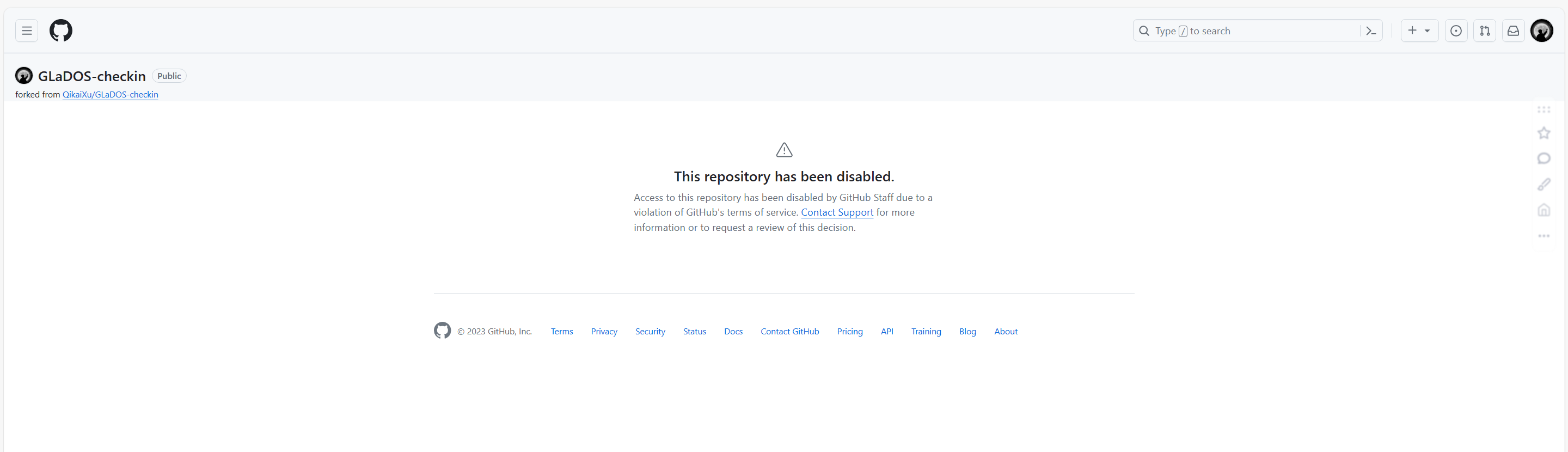
Task: Open the Pricing footer link
Action: 850,332
